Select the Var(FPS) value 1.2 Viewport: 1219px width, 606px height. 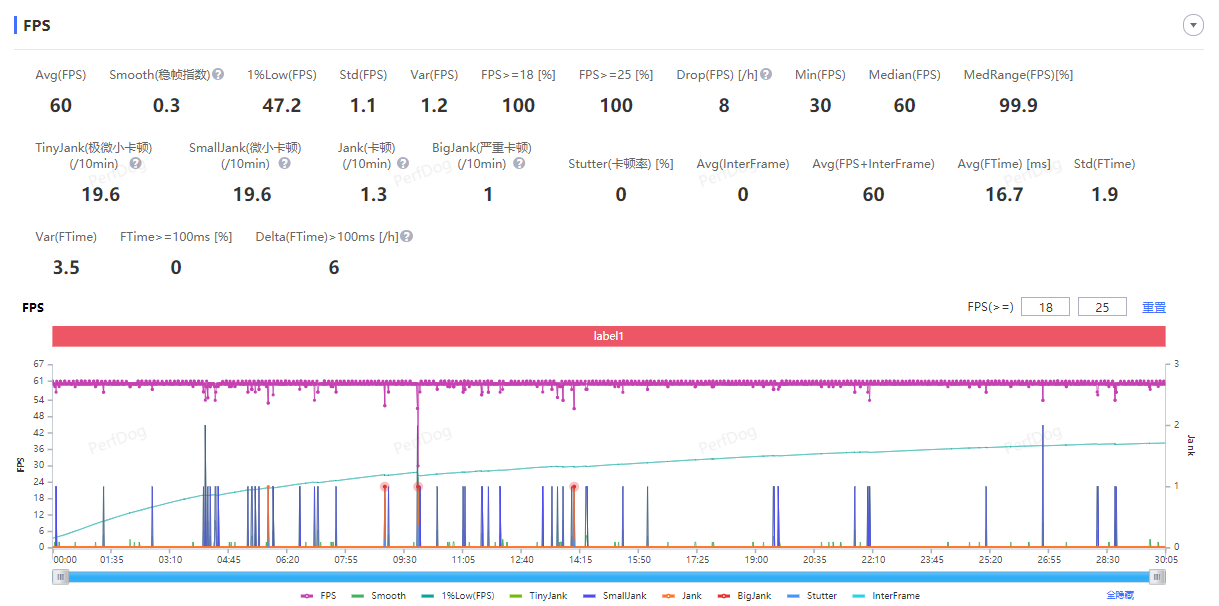coord(434,105)
